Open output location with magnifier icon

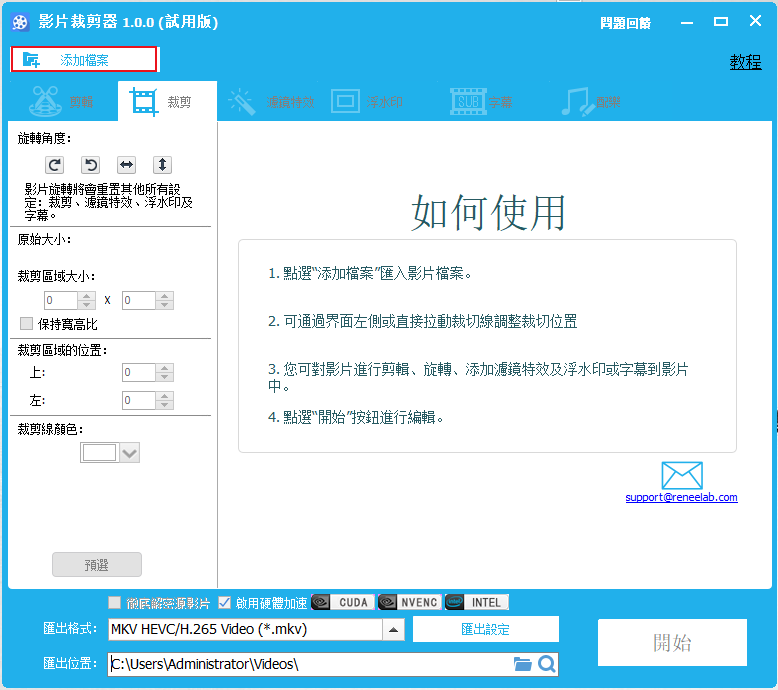click(546, 664)
